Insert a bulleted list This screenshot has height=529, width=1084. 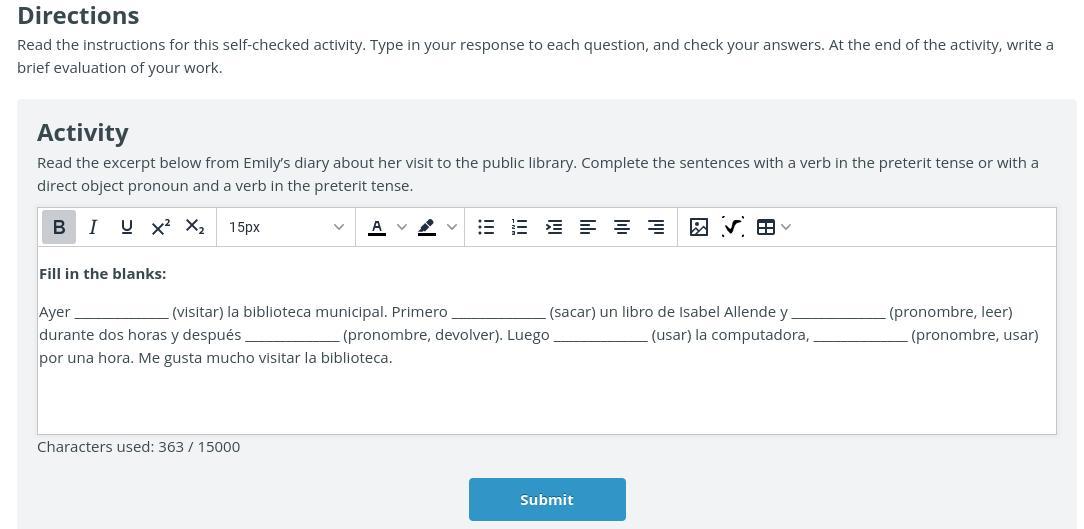tap(486, 227)
